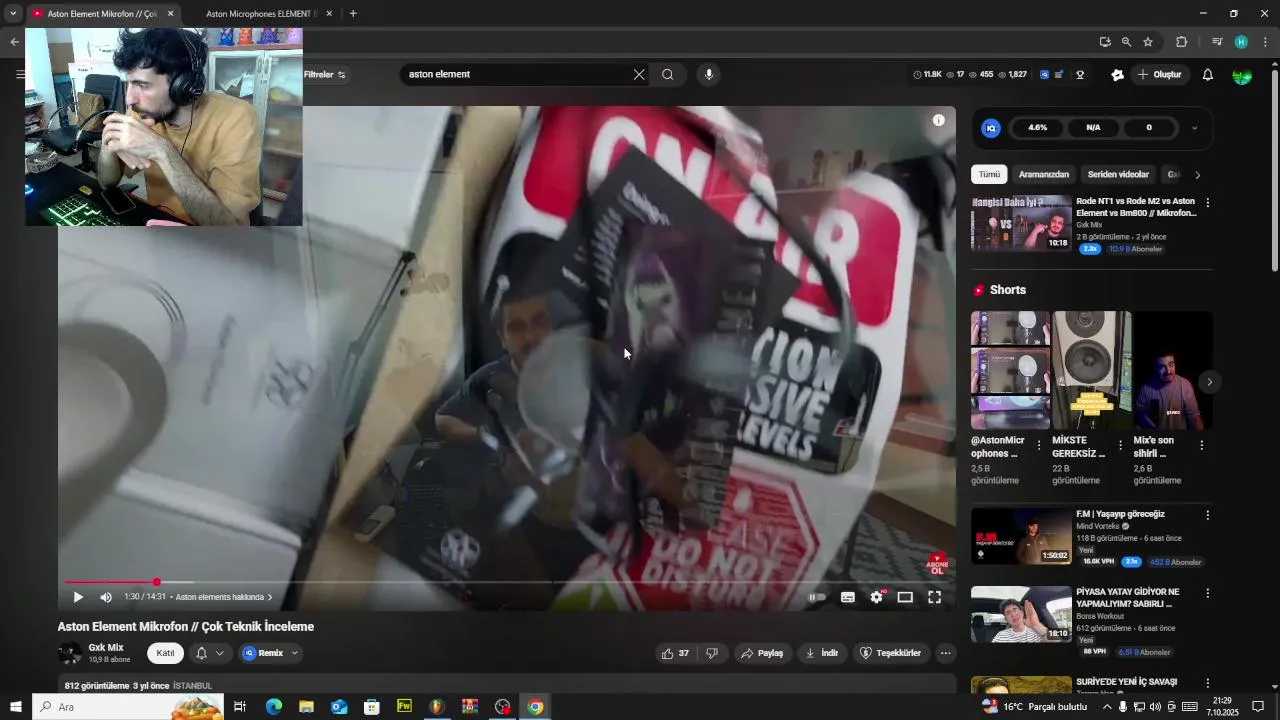Open the vidIQ trophy icon
This screenshot has width=1280, height=720.
[1080, 74]
